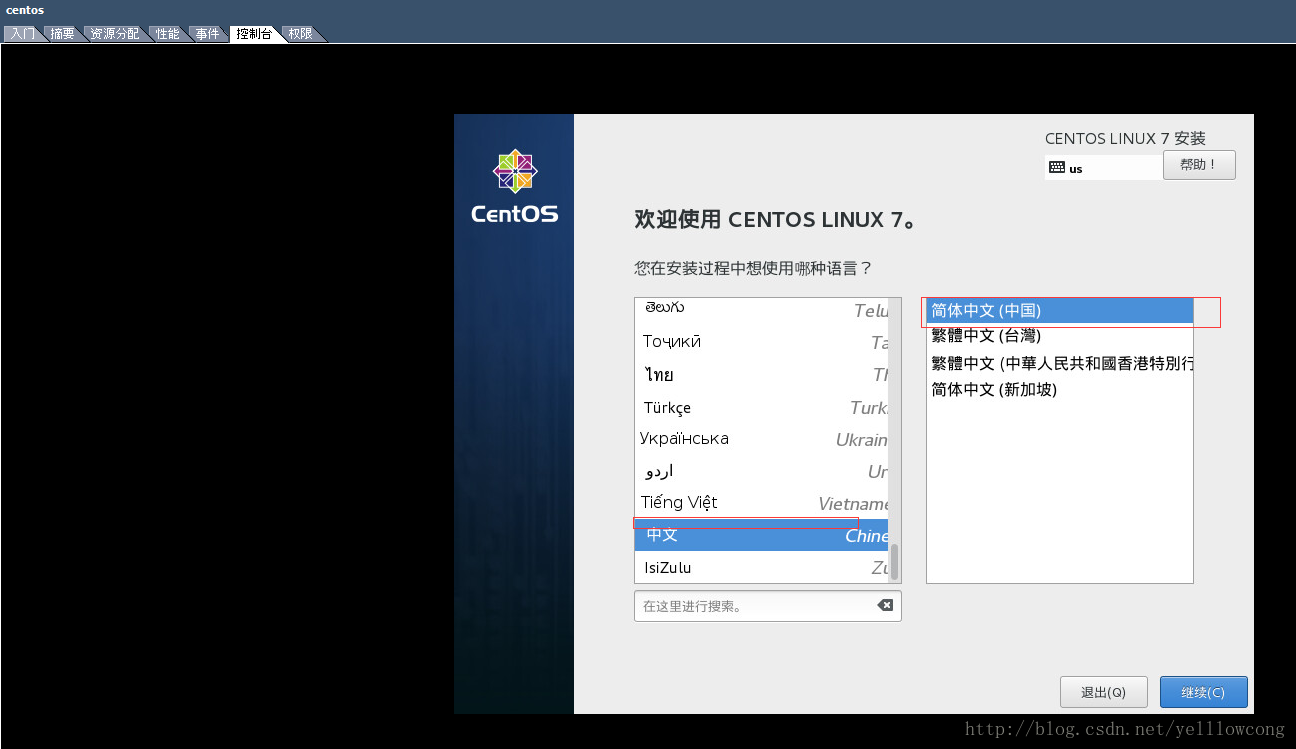Select Türkçe in the language list

point(762,407)
